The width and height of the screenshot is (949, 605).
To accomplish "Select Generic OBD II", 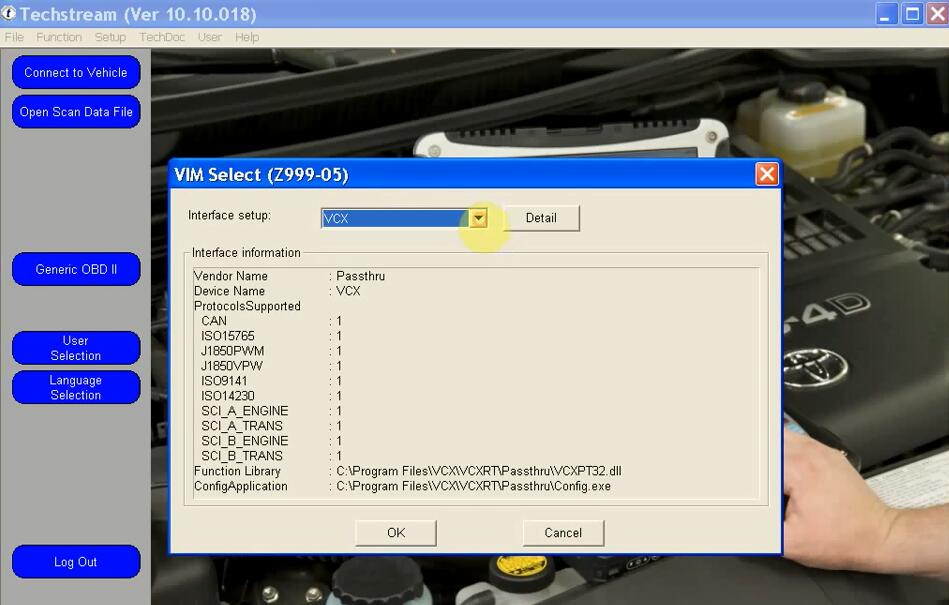I will point(76,269).
